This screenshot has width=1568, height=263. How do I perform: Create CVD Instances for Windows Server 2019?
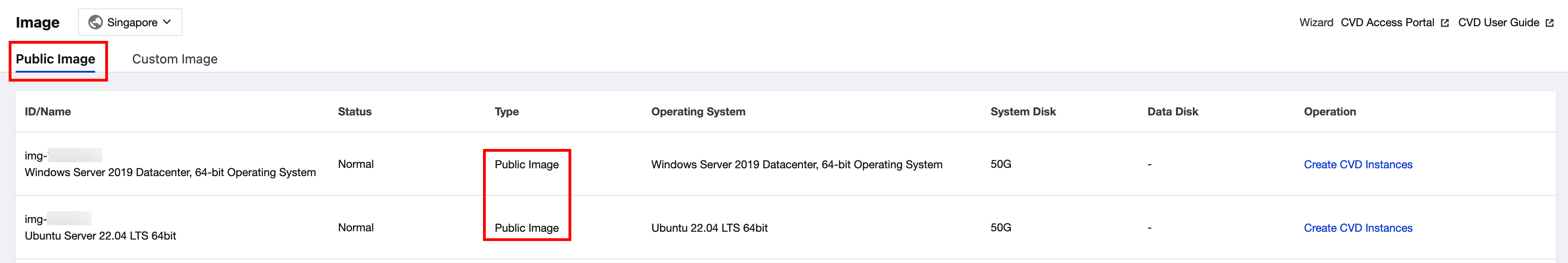point(1358,165)
